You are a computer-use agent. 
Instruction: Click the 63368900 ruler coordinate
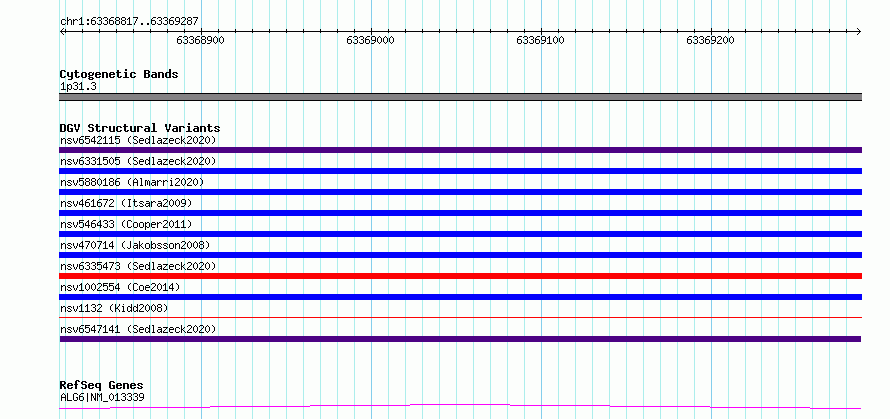pyautogui.click(x=200, y=40)
